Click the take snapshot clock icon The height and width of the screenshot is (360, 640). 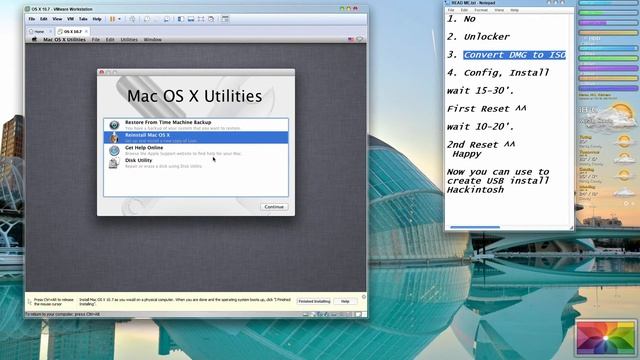(x=147, y=19)
